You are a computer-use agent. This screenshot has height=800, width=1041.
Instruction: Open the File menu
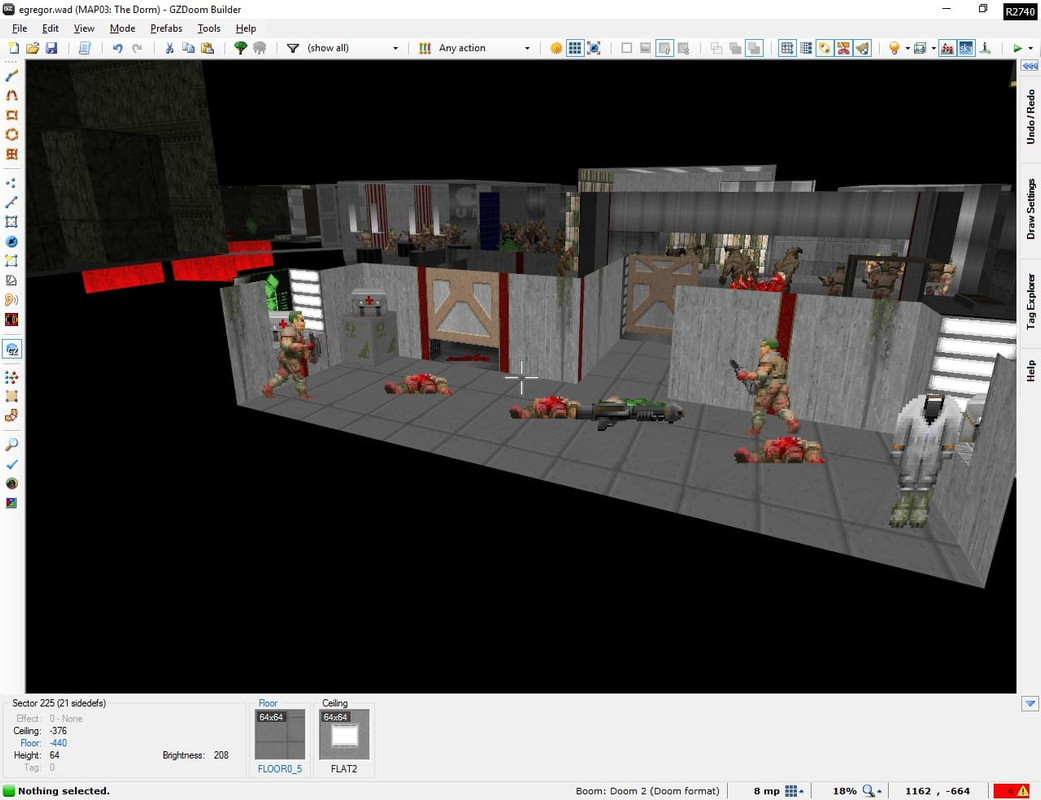20,29
